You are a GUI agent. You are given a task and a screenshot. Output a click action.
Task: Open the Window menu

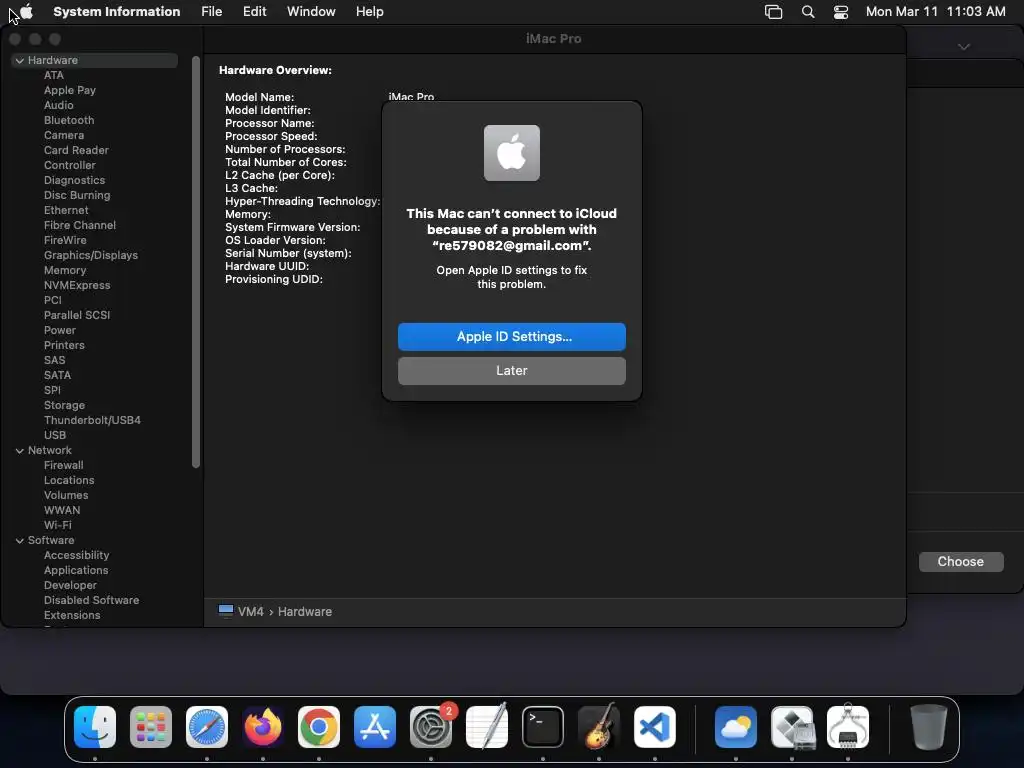click(311, 12)
